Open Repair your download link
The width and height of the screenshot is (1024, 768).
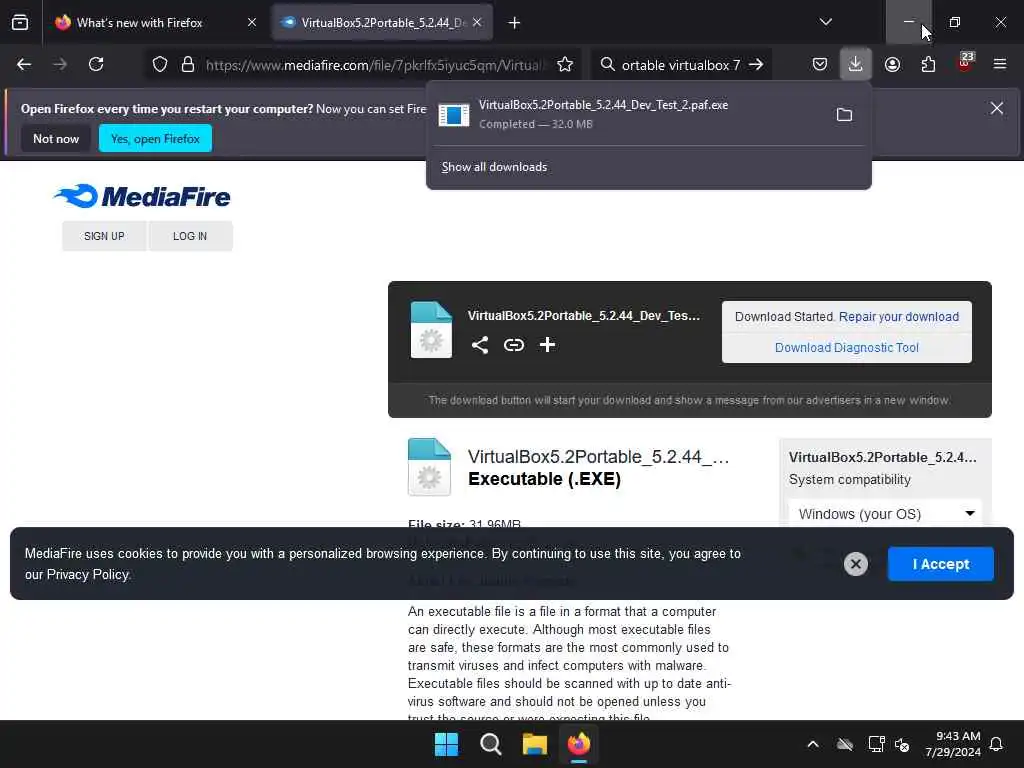899,317
